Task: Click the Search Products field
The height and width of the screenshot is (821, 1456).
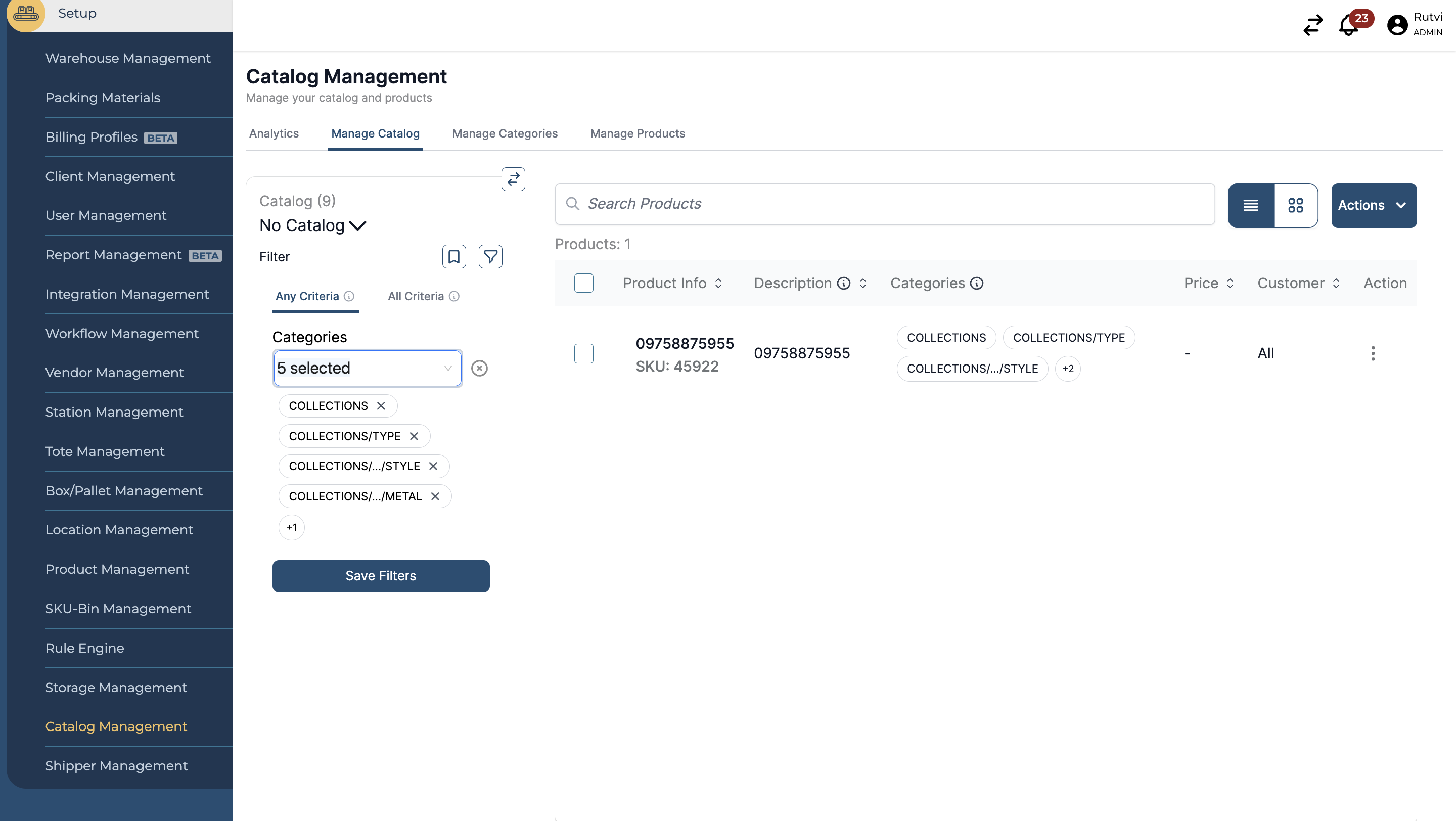Action: pyautogui.click(x=885, y=204)
